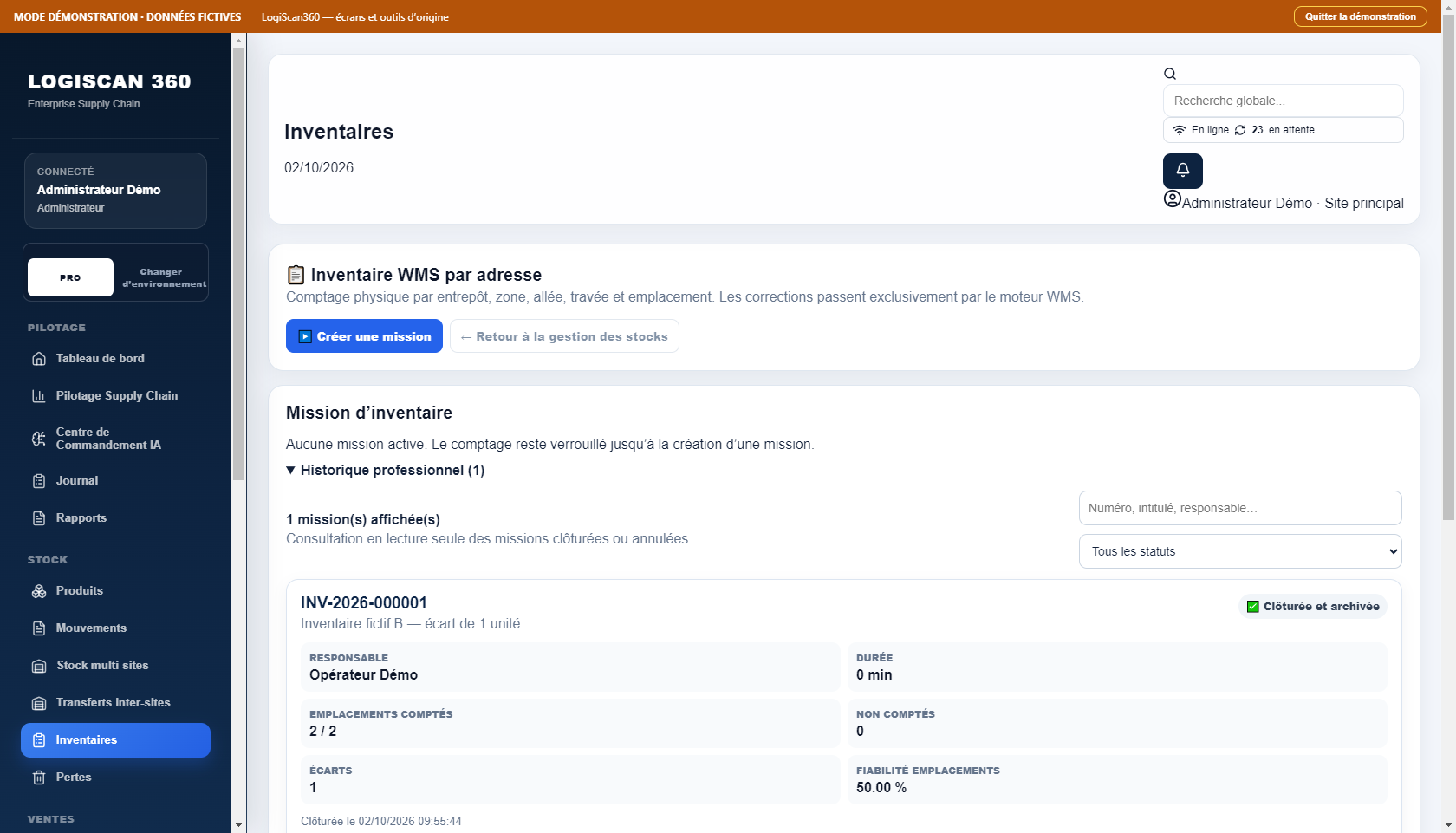Navigate to Rapports page
This screenshot has width=1456, height=833.
(x=116, y=518)
